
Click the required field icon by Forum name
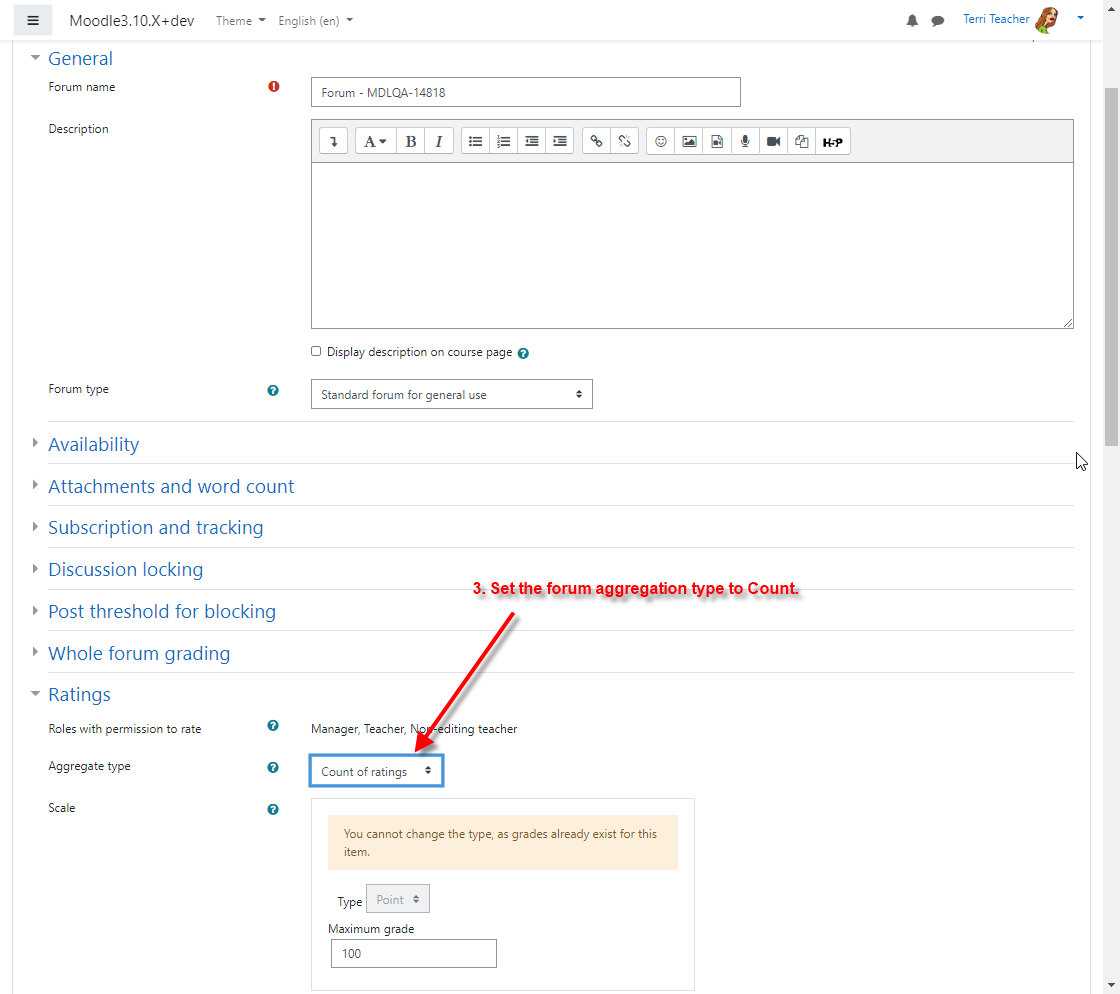pos(274,86)
